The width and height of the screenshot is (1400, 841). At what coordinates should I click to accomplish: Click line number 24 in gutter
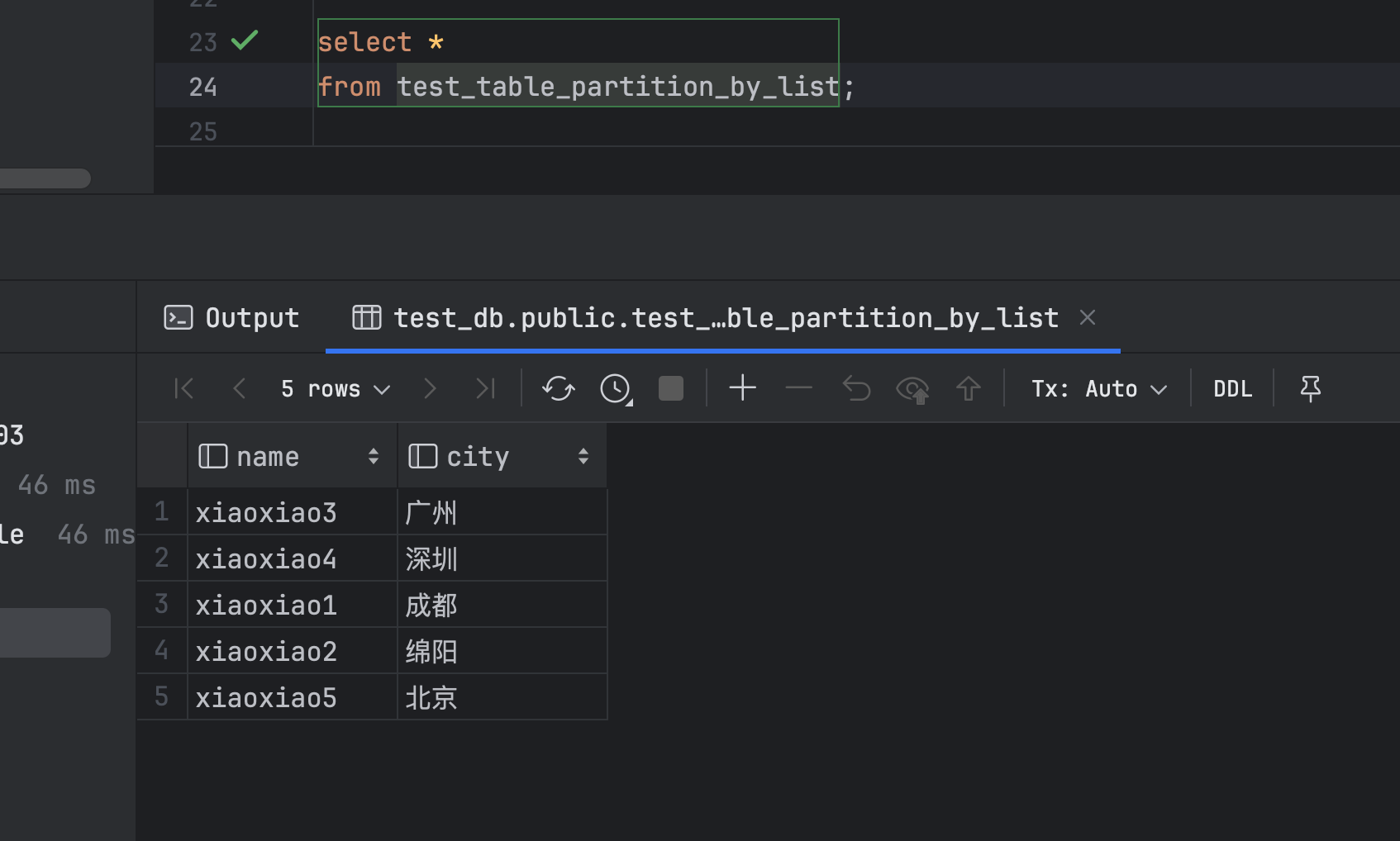[202, 87]
